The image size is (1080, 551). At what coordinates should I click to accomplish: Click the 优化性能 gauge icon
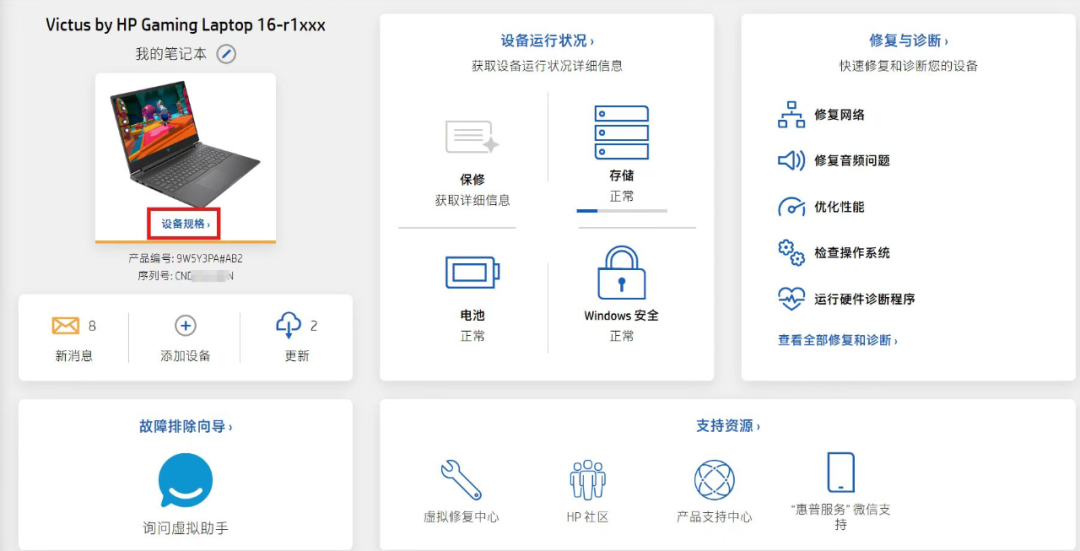click(791, 207)
